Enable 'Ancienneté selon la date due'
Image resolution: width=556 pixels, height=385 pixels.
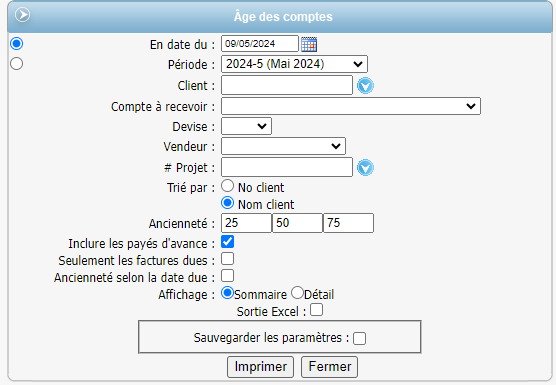pyautogui.click(x=227, y=276)
